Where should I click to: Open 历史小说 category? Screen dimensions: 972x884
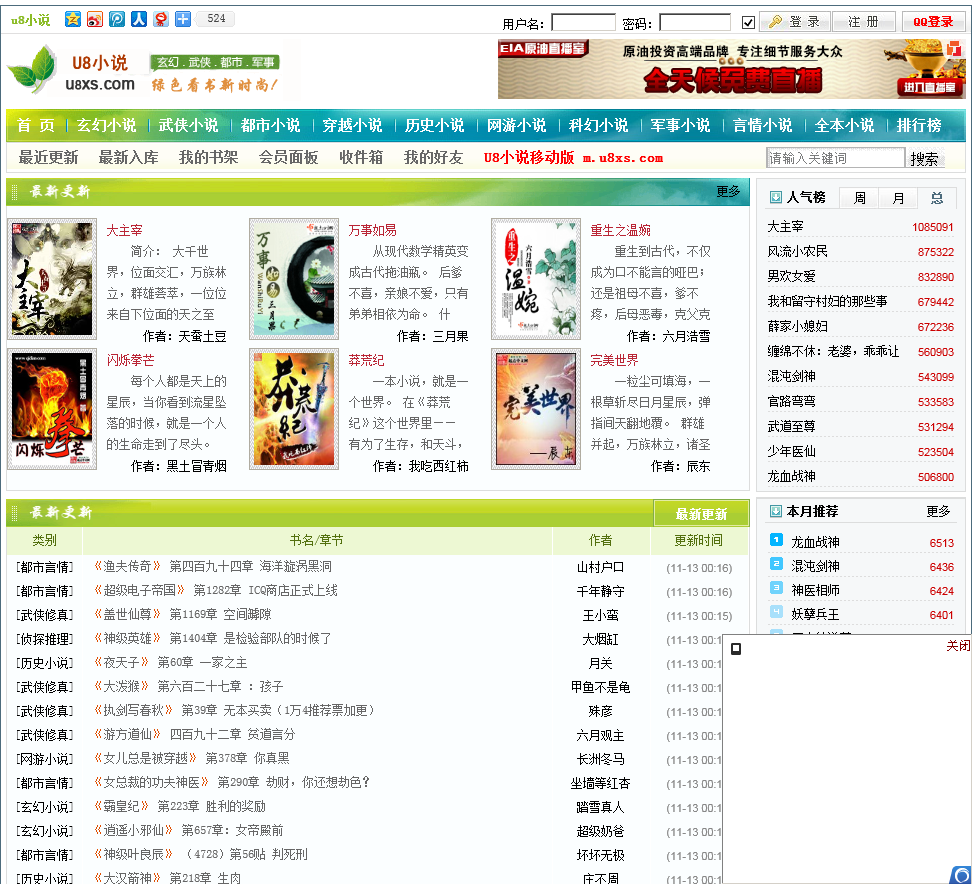(x=435, y=125)
